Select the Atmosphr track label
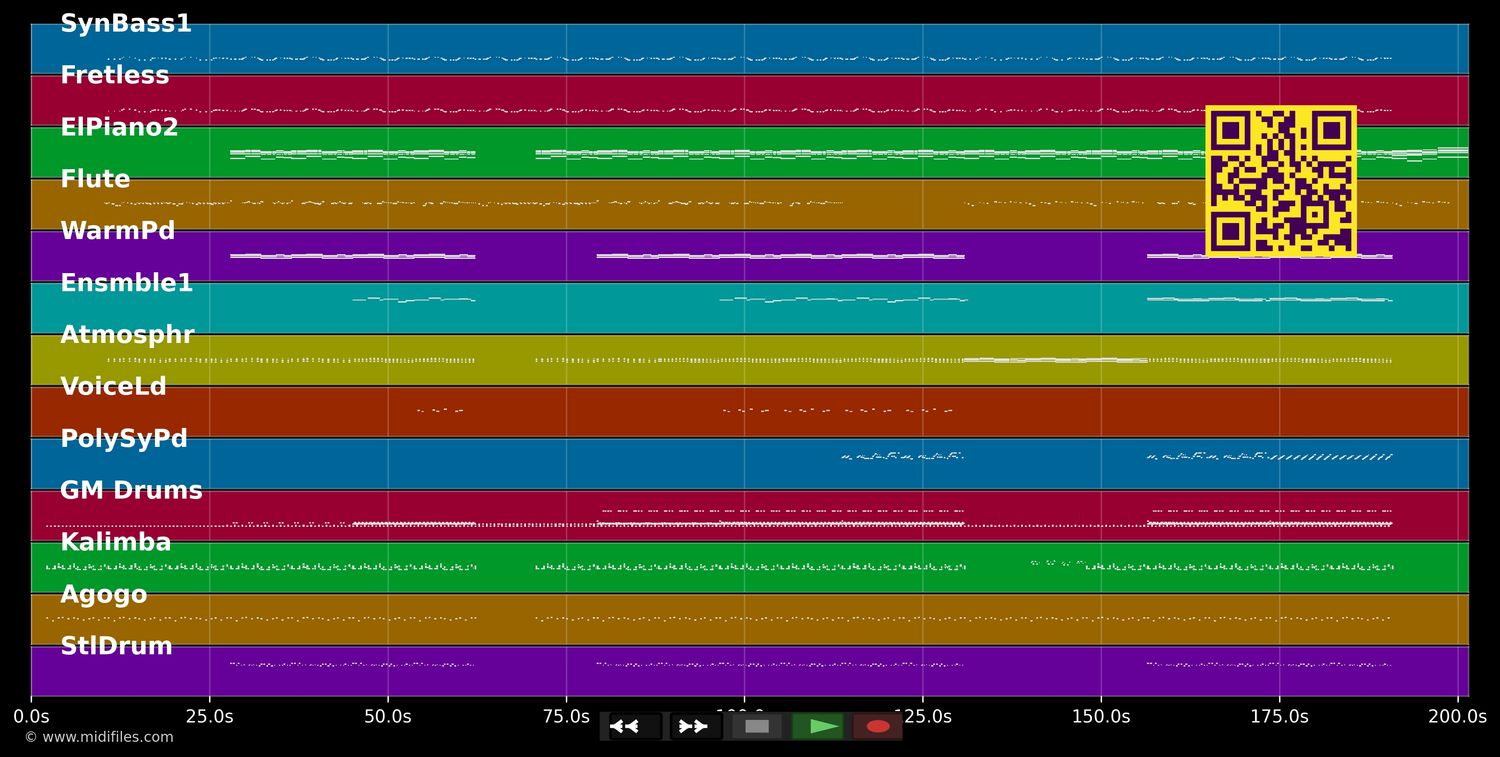1500x757 pixels. tap(127, 336)
